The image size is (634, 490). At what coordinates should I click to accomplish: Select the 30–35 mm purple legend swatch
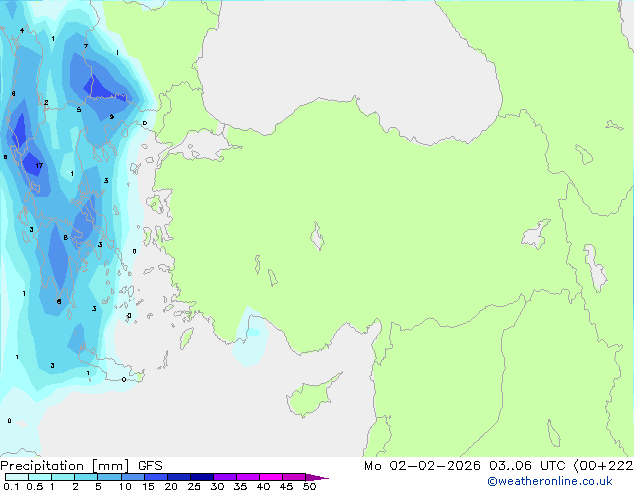(225, 477)
